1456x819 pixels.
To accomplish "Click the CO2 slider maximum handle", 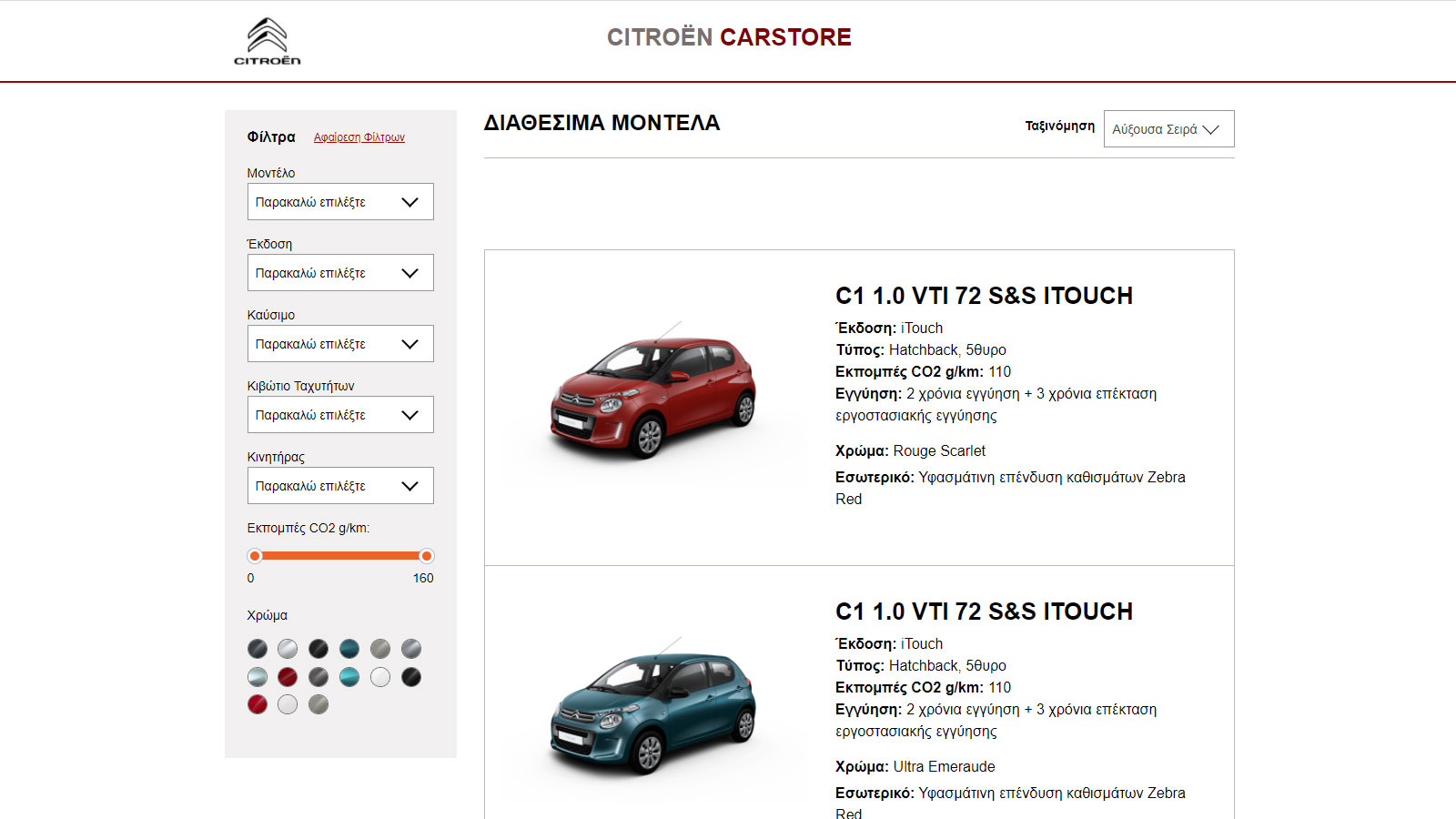I will tap(426, 556).
